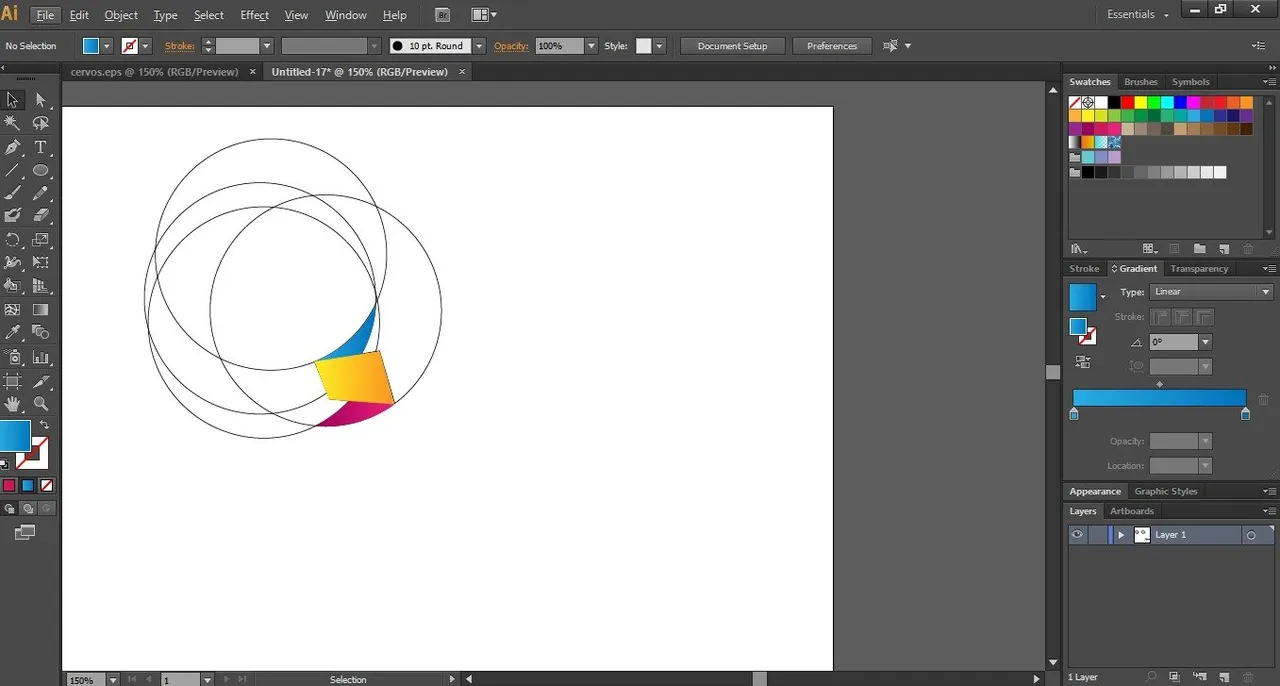
Task: Toggle visibility eye of Layer 1
Action: pyautogui.click(x=1077, y=535)
